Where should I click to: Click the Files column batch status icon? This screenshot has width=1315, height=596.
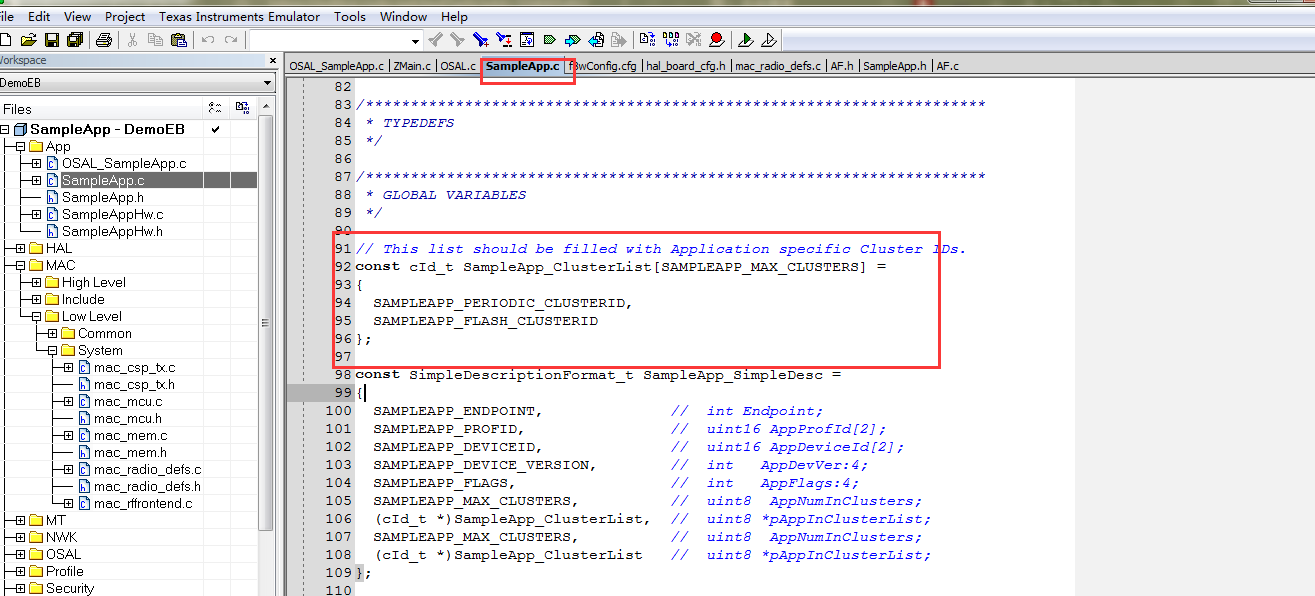(242, 108)
